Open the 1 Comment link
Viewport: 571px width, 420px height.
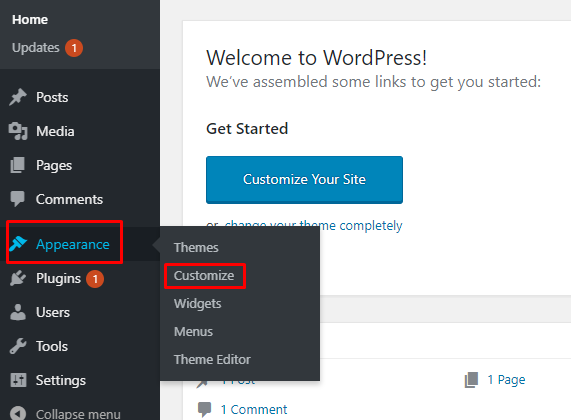254,410
